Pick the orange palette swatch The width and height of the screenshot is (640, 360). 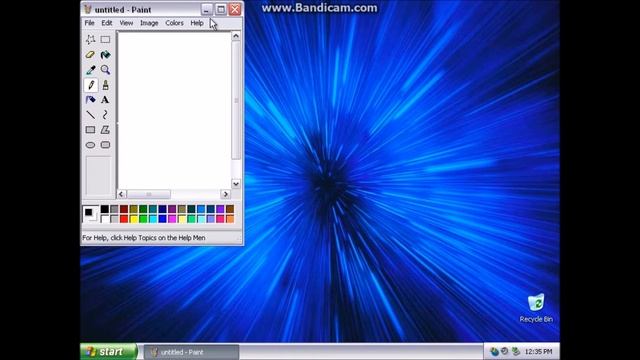(x=230, y=219)
